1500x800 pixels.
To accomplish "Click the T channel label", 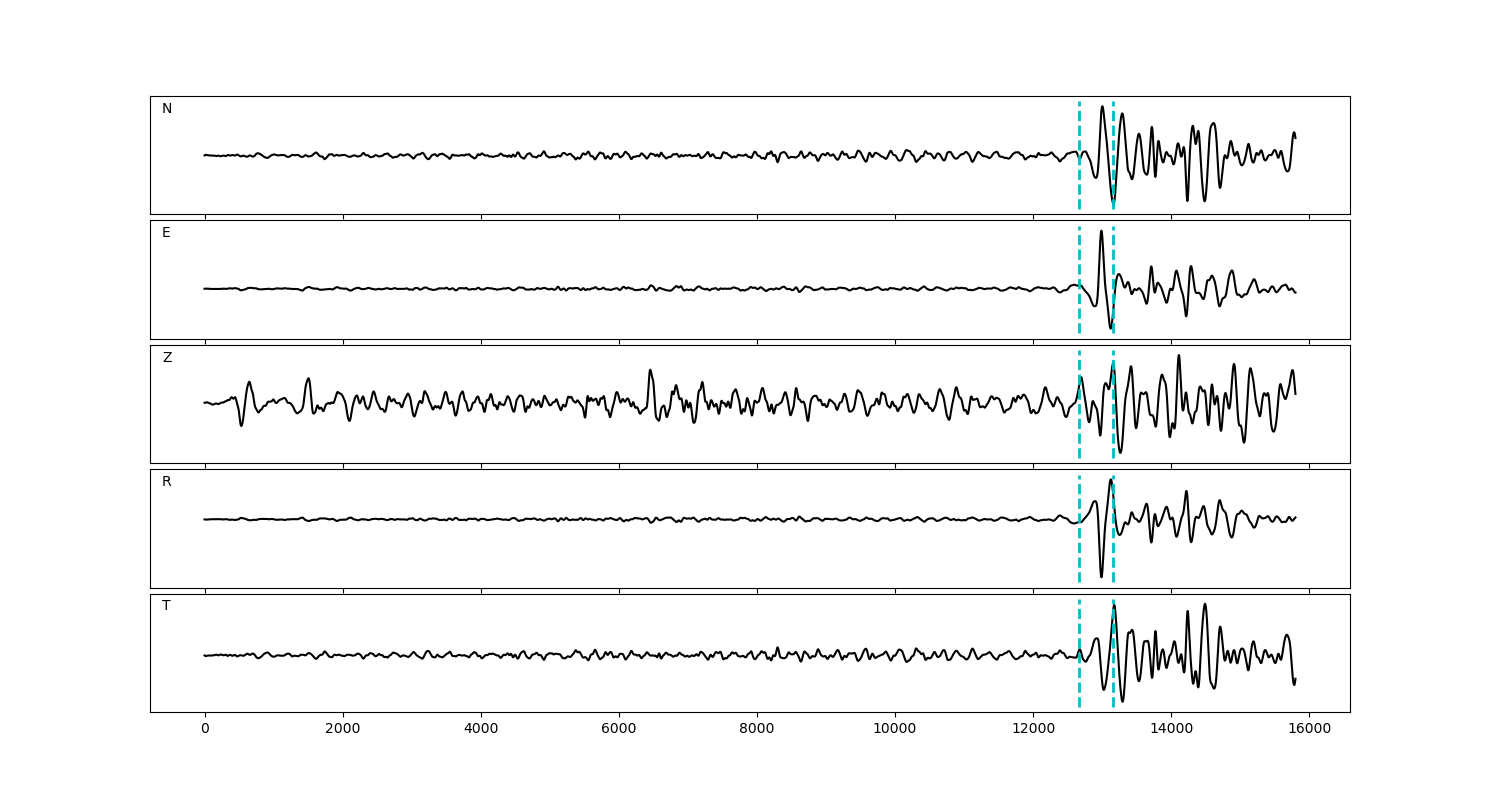I will pos(166,606).
